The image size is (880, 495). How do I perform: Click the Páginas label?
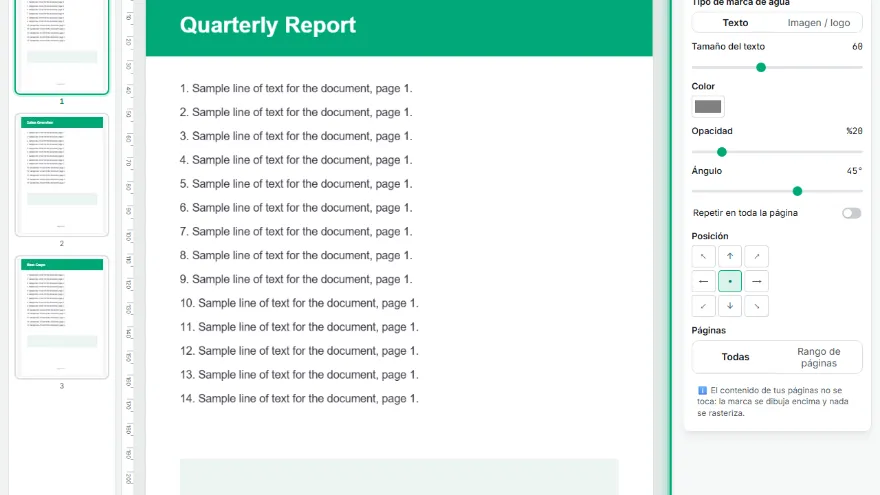click(708, 331)
